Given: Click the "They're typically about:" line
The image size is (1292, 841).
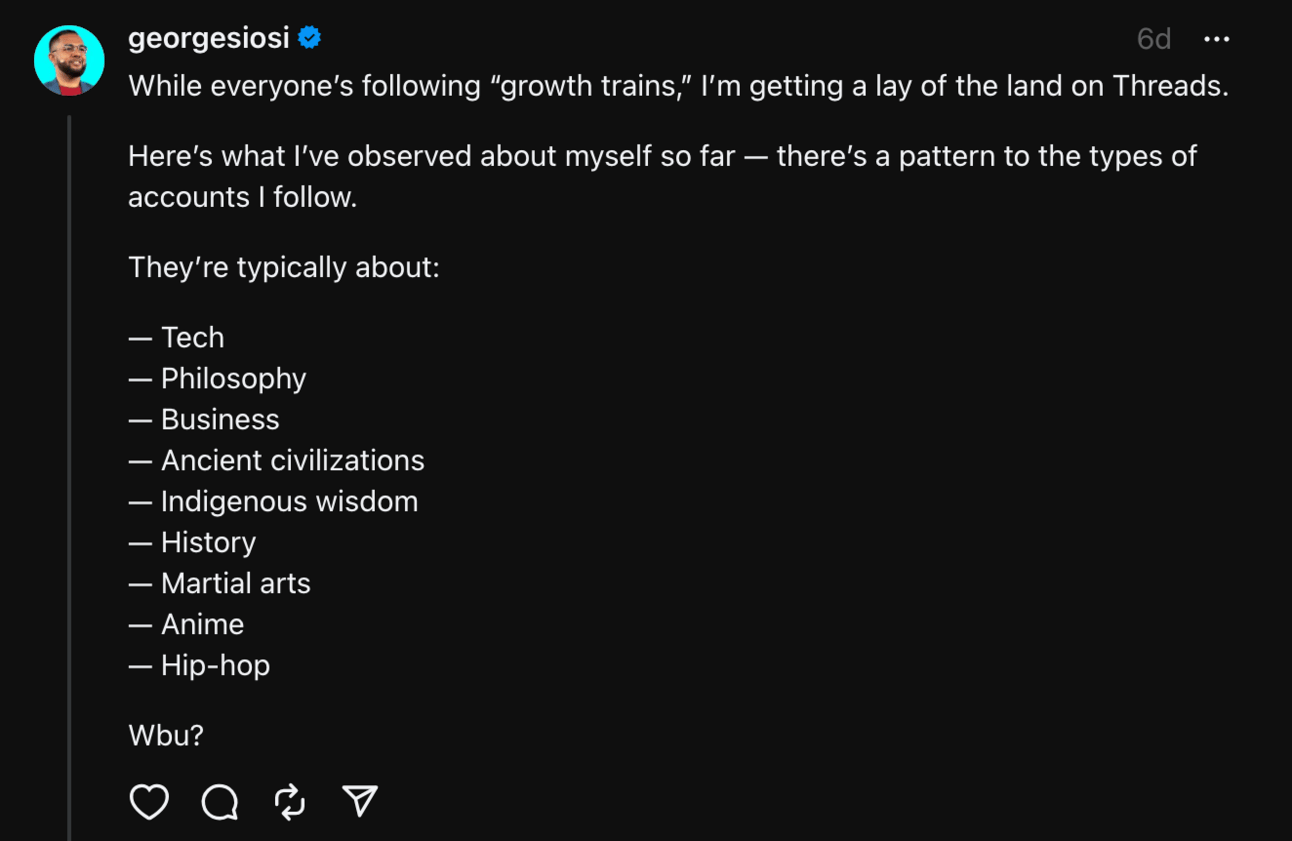Looking at the screenshot, I should (x=284, y=267).
